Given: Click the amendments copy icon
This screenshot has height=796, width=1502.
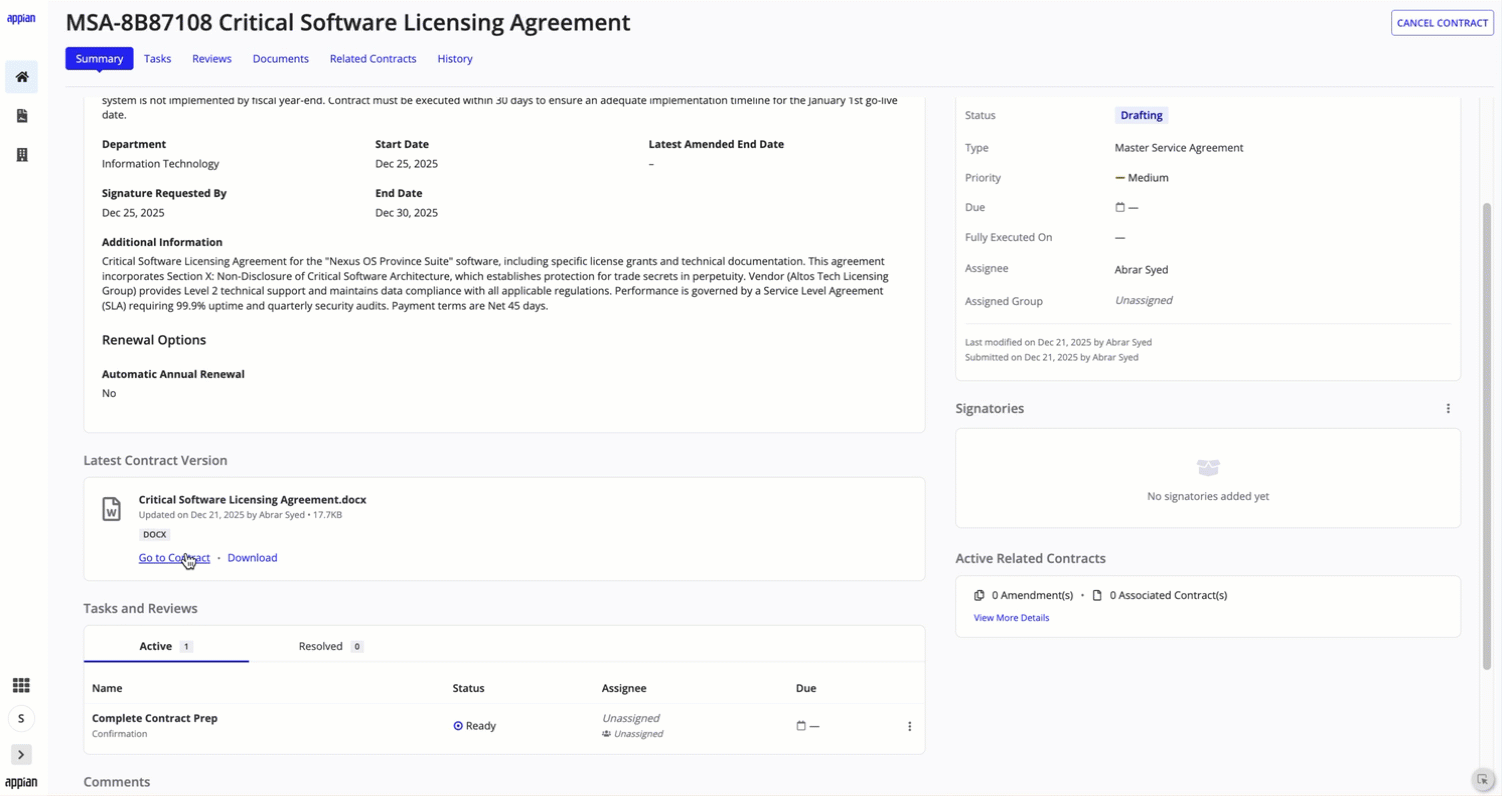Looking at the screenshot, I should coord(979,595).
